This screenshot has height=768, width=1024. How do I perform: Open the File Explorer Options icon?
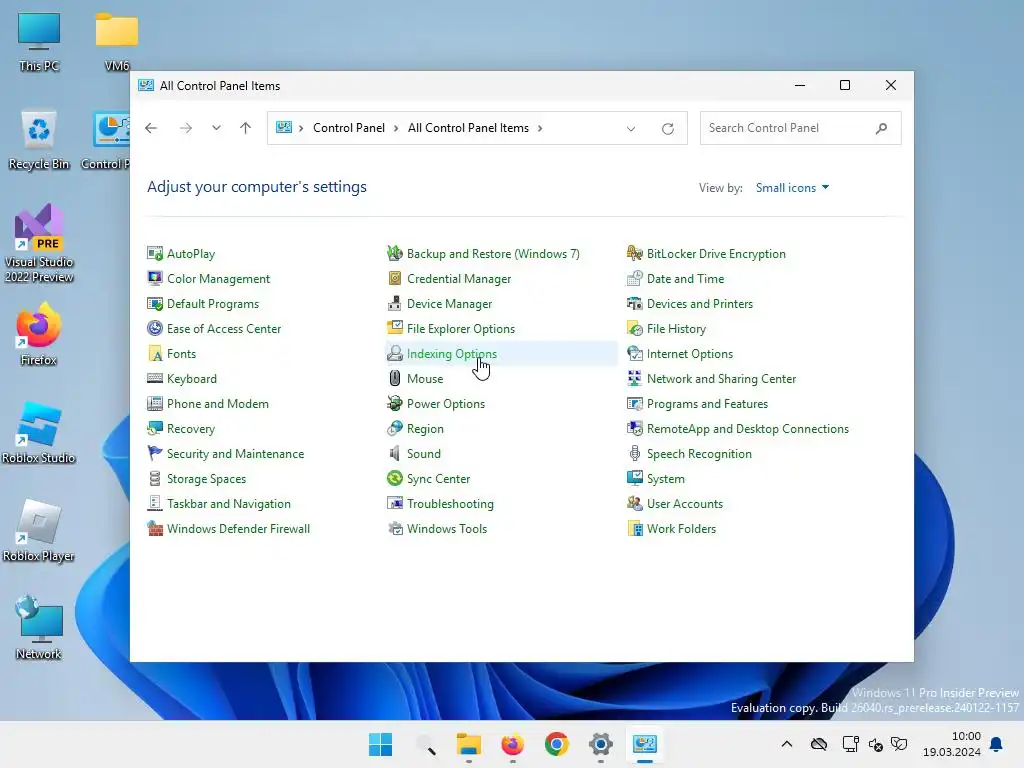(394, 328)
